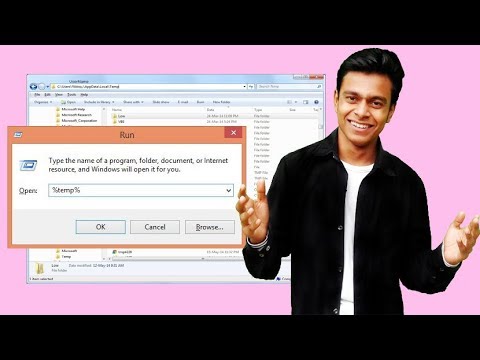The height and width of the screenshot is (360, 480).
Task: Sort by the Date column header
Action: (210, 110)
